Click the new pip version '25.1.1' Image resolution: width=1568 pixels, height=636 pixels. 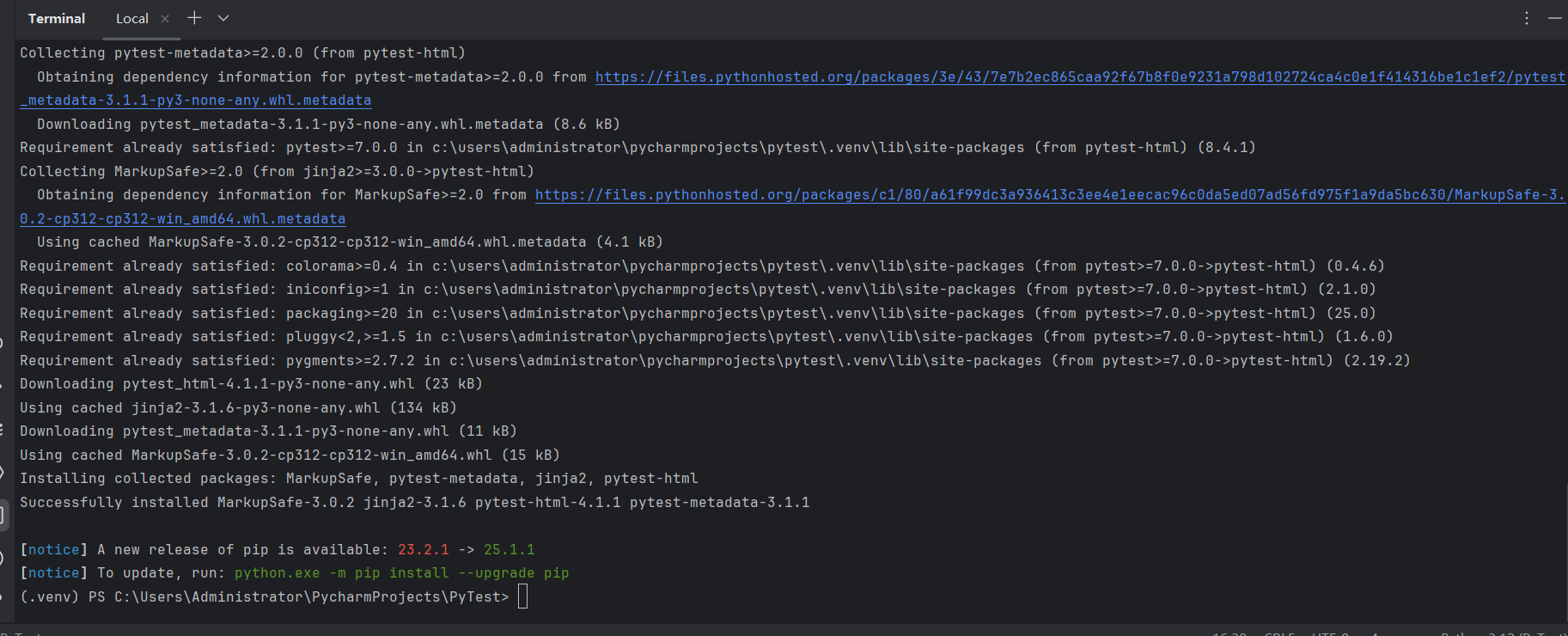pyautogui.click(x=509, y=549)
